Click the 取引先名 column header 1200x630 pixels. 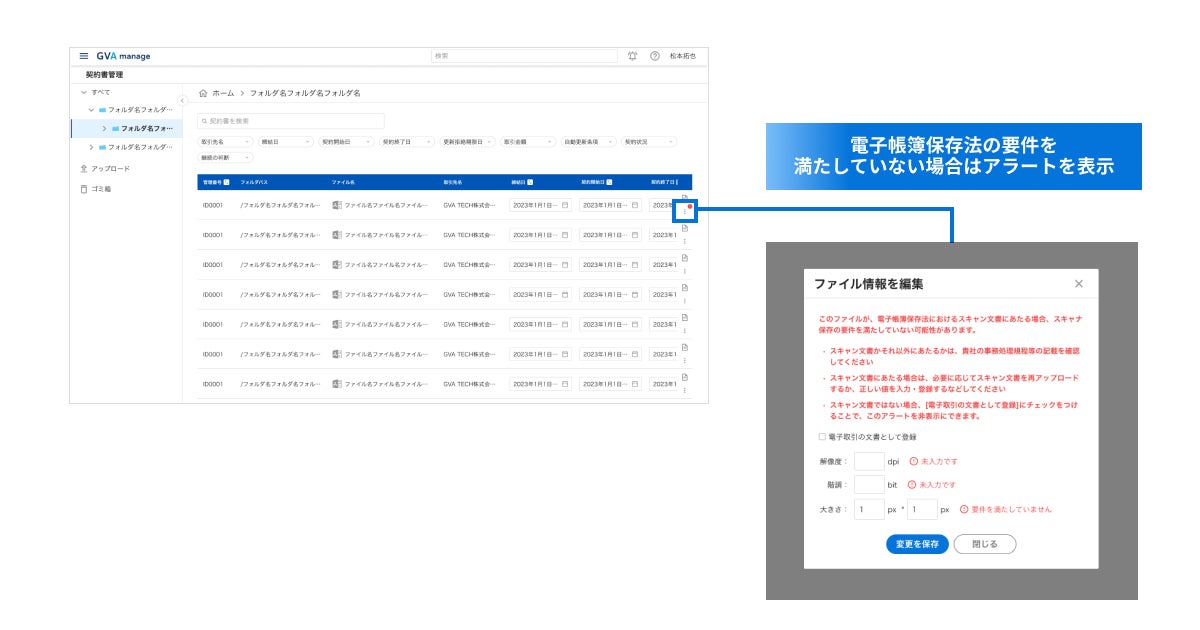pos(454,183)
